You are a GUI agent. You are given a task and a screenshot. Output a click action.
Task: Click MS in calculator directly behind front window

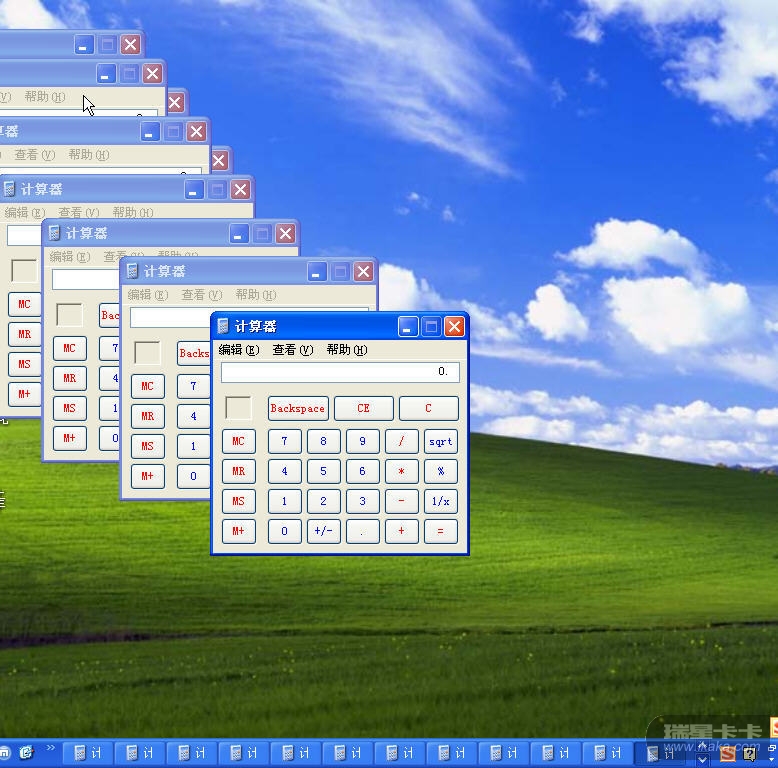click(x=148, y=446)
